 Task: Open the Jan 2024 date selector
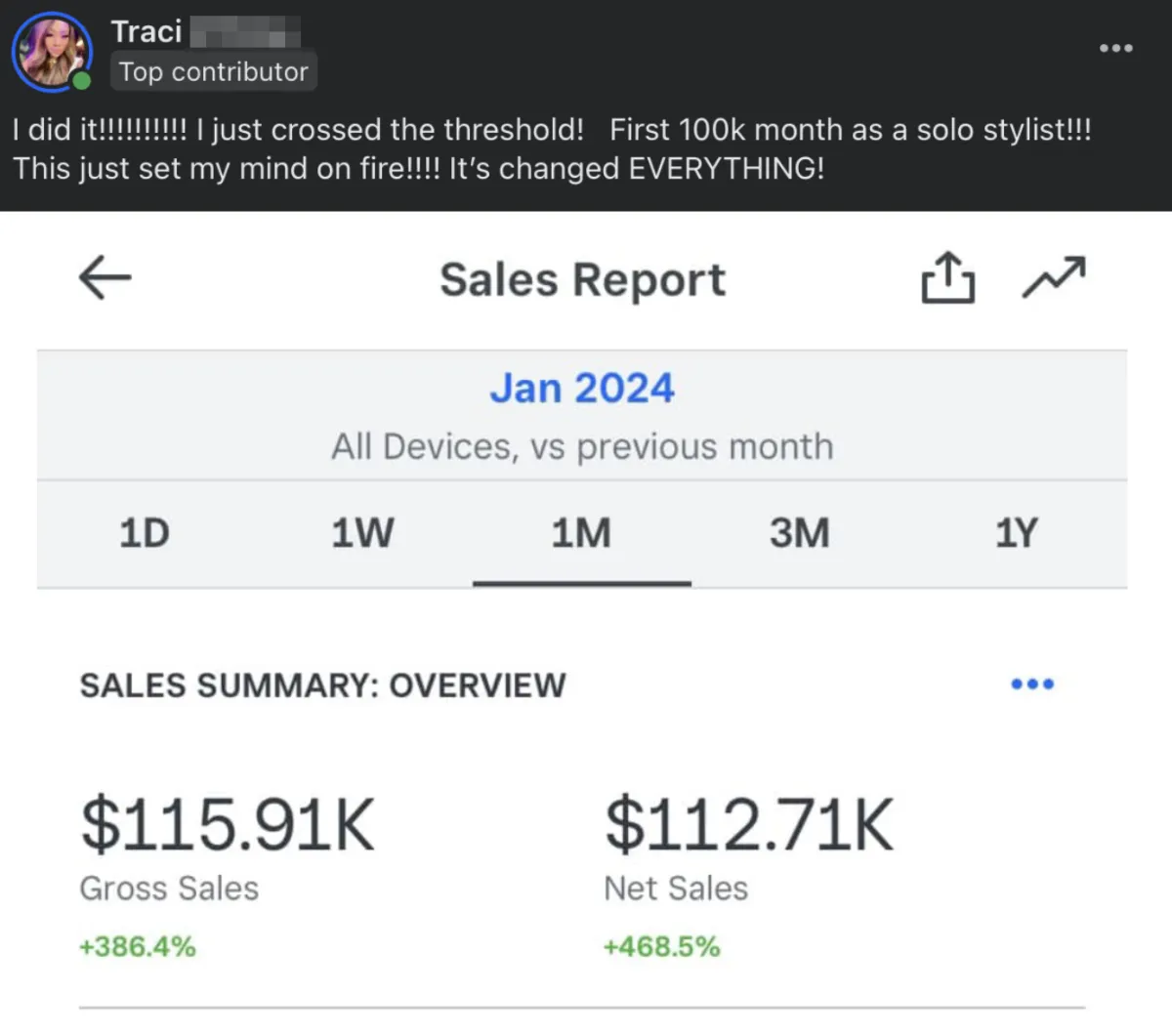click(x=582, y=389)
